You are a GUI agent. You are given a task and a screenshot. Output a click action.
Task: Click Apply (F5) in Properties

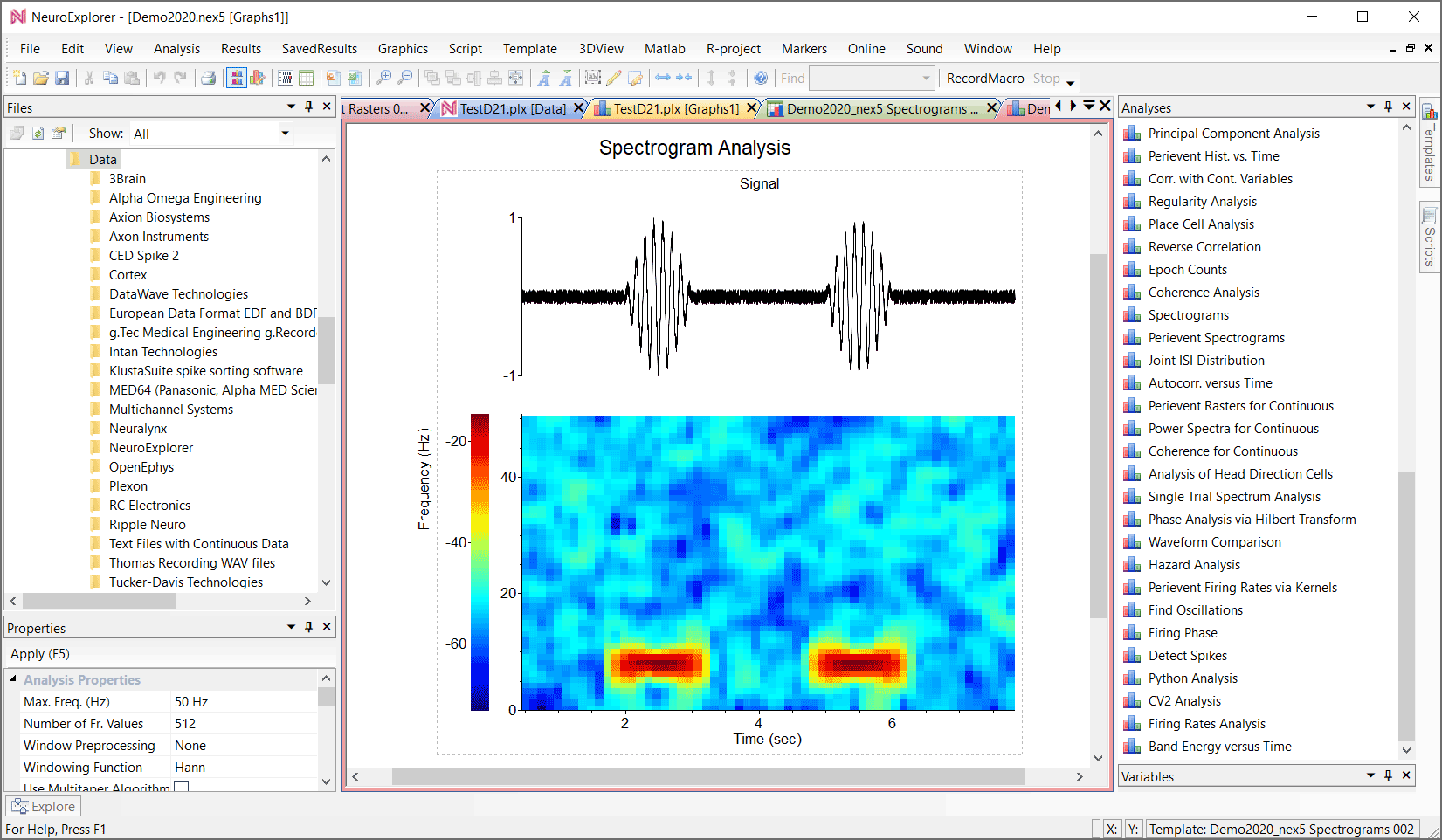point(40,654)
